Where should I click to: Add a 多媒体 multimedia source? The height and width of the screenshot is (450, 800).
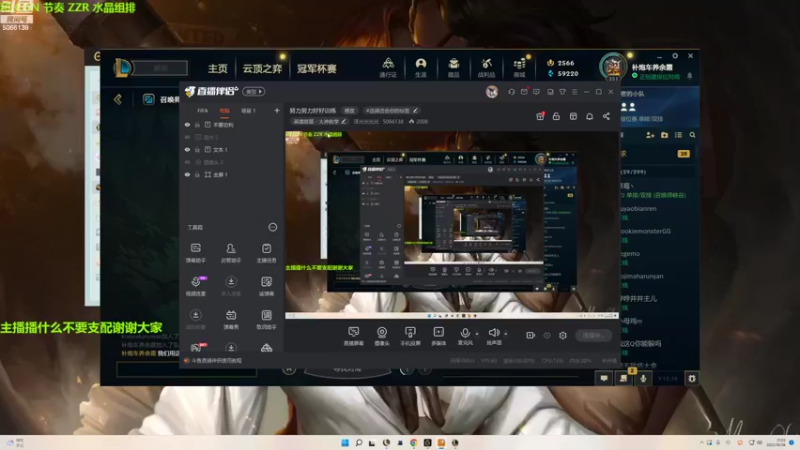pyautogui.click(x=438, y=336)
